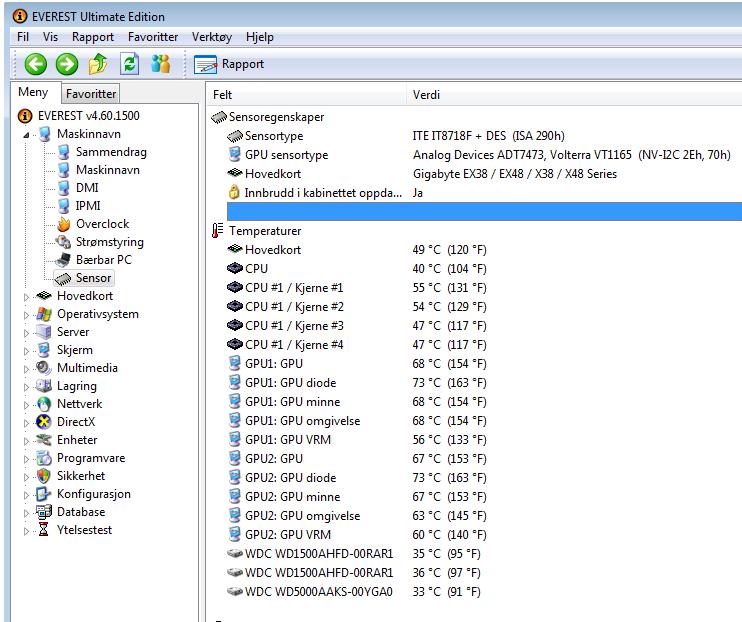
Task: Refresh the view using the refresh icon
Action: coord(129,64)
